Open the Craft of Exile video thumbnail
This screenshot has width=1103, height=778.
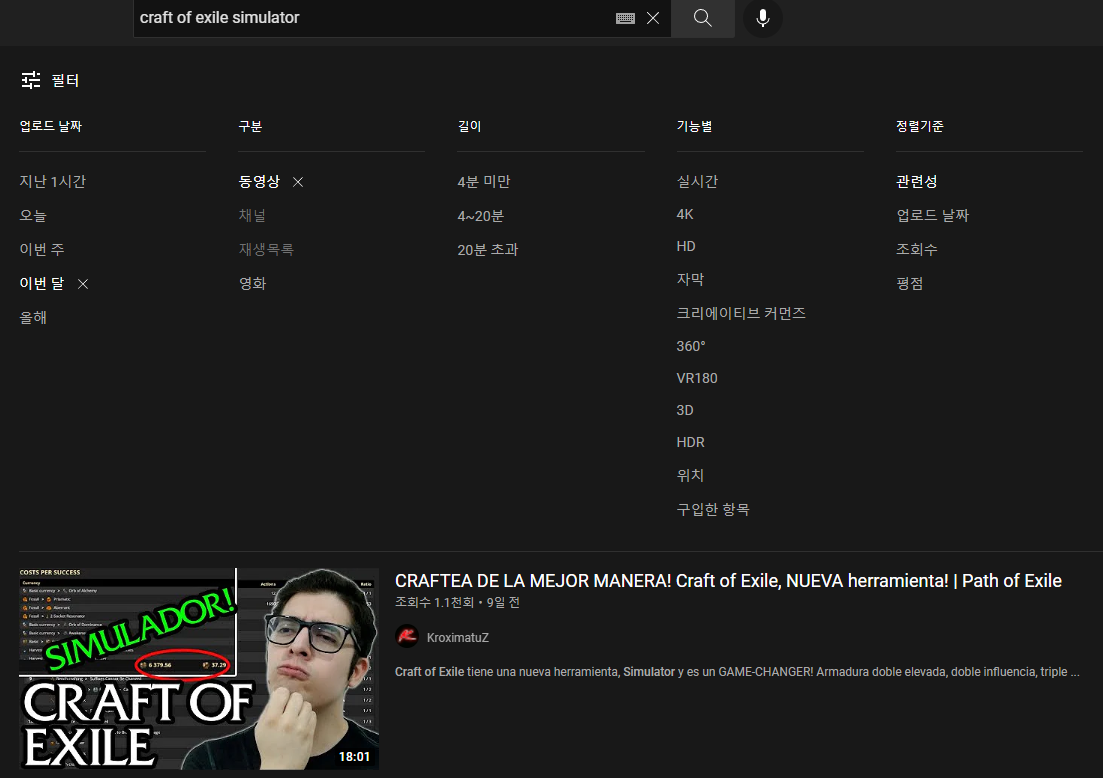[x=199, y=668]
